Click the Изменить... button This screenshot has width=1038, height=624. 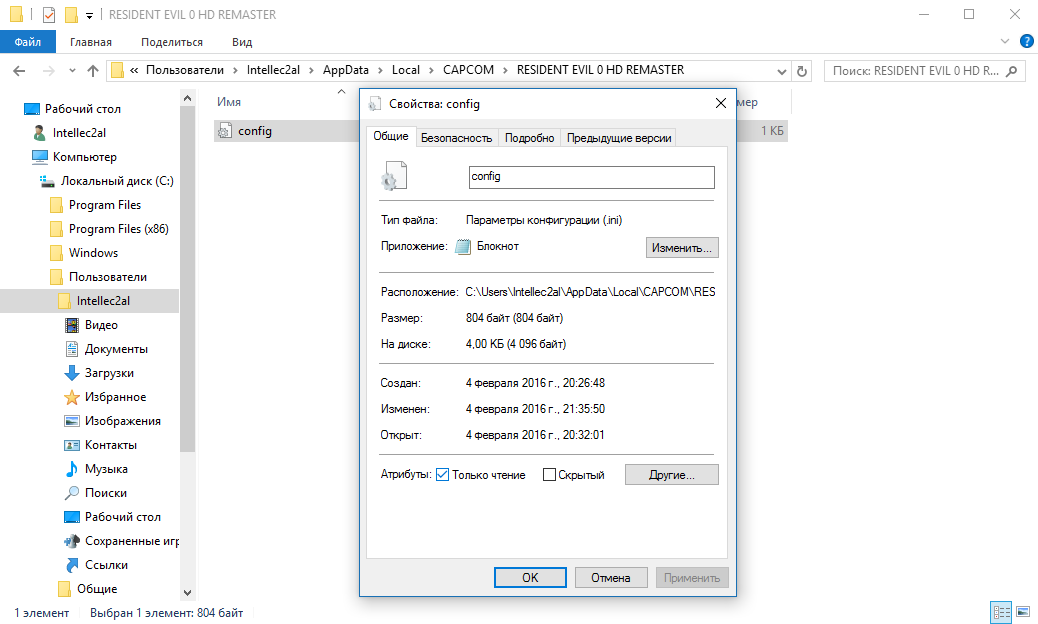(681, 247)
